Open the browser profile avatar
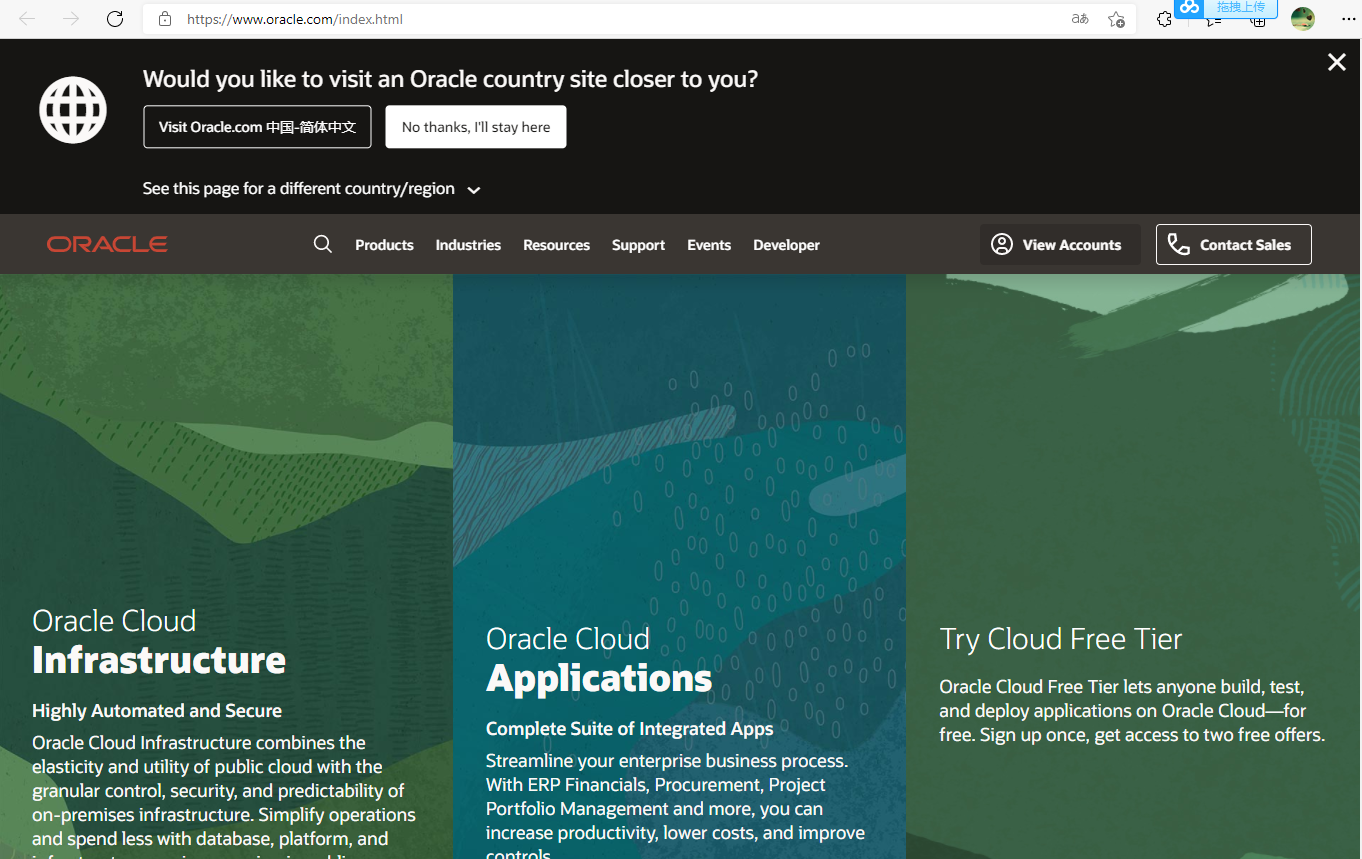Screen dimensions: 1362x859 [1303, 19]
